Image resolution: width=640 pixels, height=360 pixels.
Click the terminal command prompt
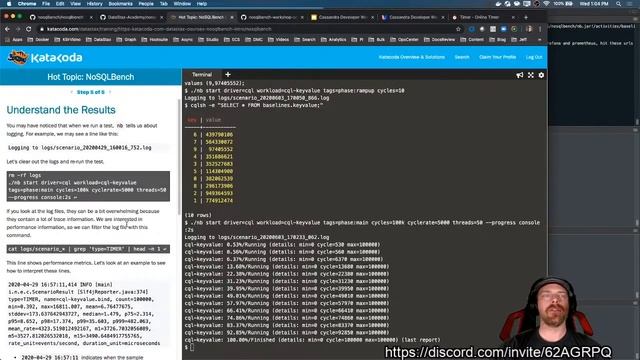coord(192,347)
